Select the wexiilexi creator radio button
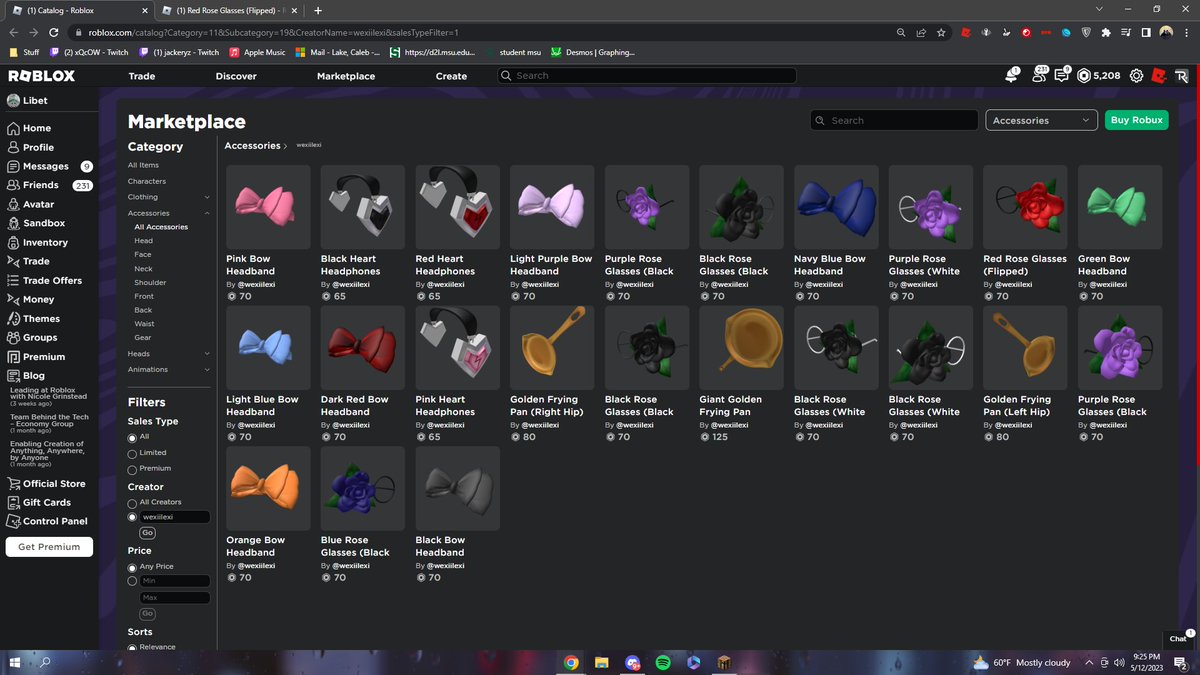The image size is (1200, 675). click(132, 517)
